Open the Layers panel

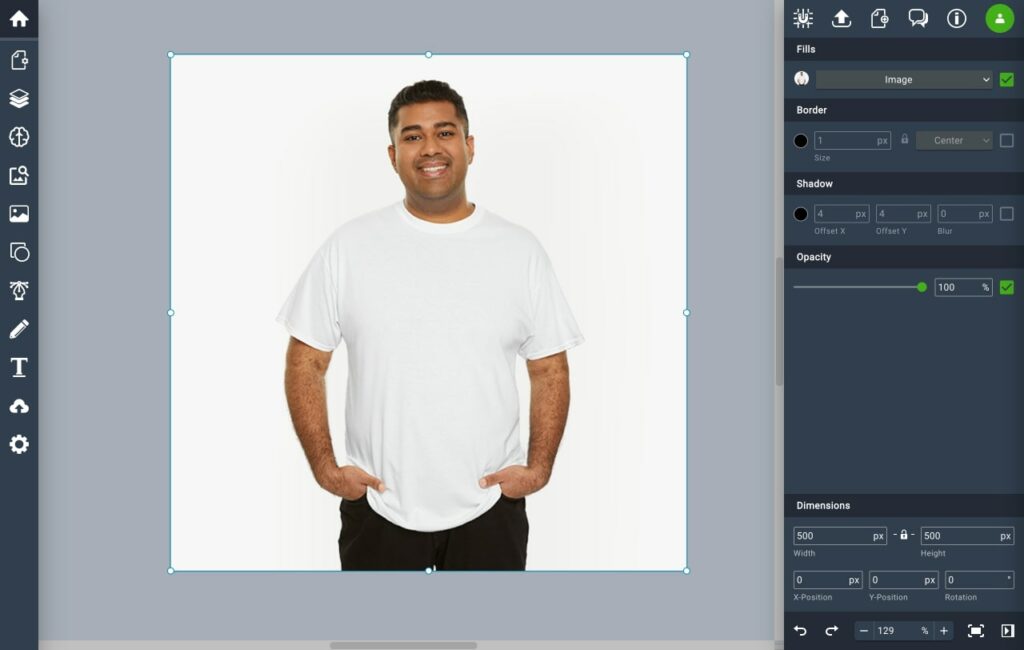pos(18,98)
